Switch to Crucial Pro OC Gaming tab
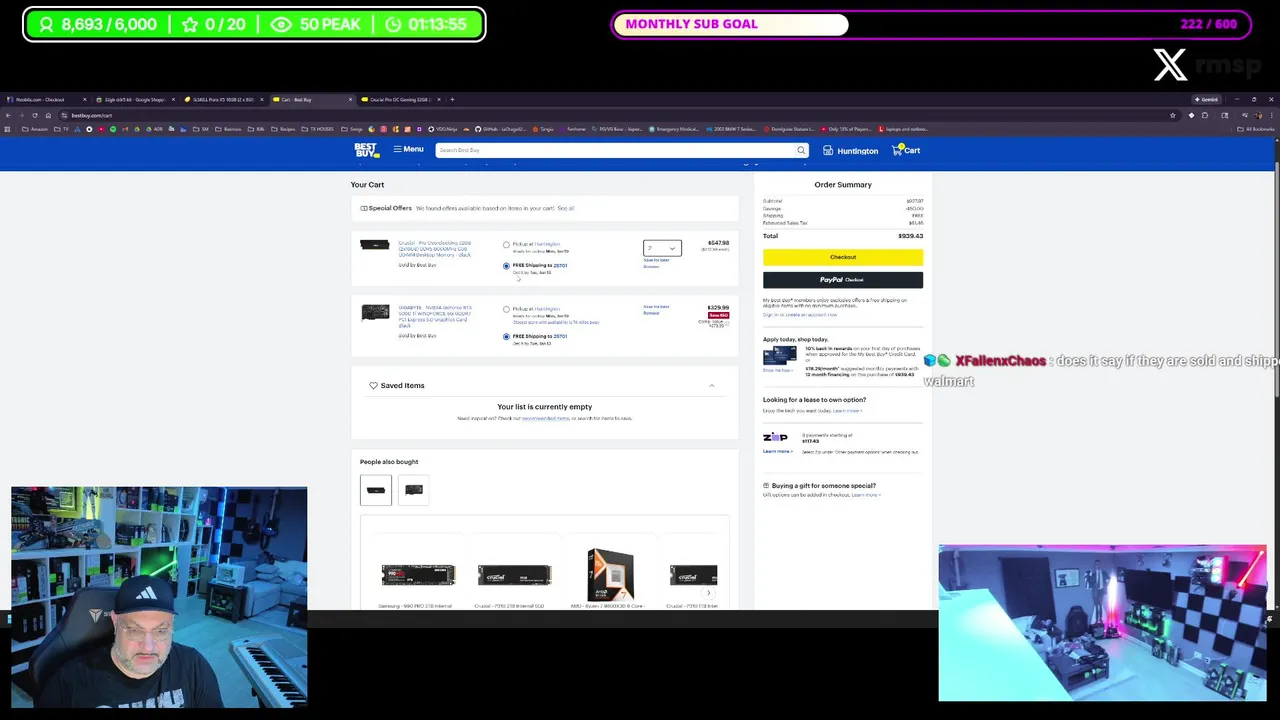This screenshot has height=720, width=1280. tap(398, 100)
